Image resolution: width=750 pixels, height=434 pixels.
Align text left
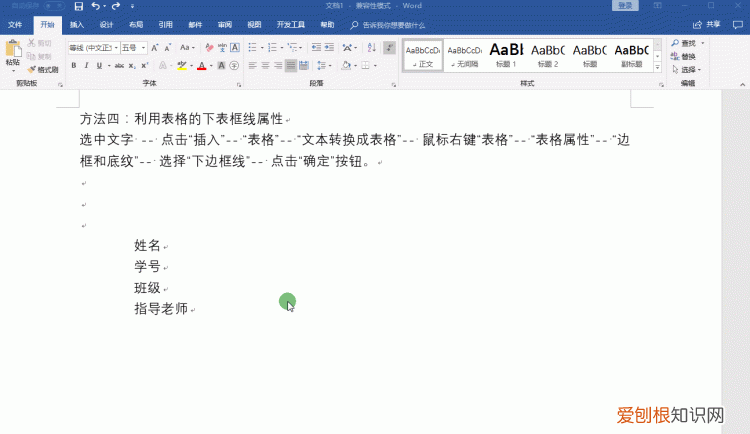[x=253, y=66]
